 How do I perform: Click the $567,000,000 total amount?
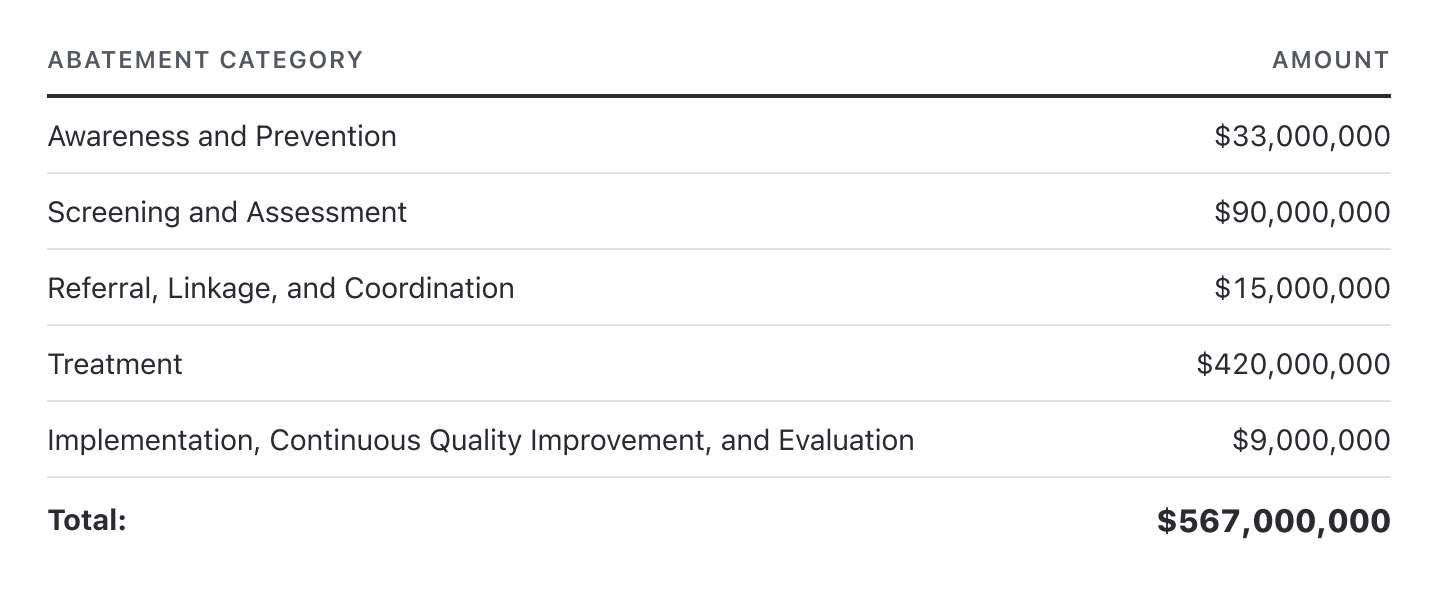click(x=1274, y=520)
